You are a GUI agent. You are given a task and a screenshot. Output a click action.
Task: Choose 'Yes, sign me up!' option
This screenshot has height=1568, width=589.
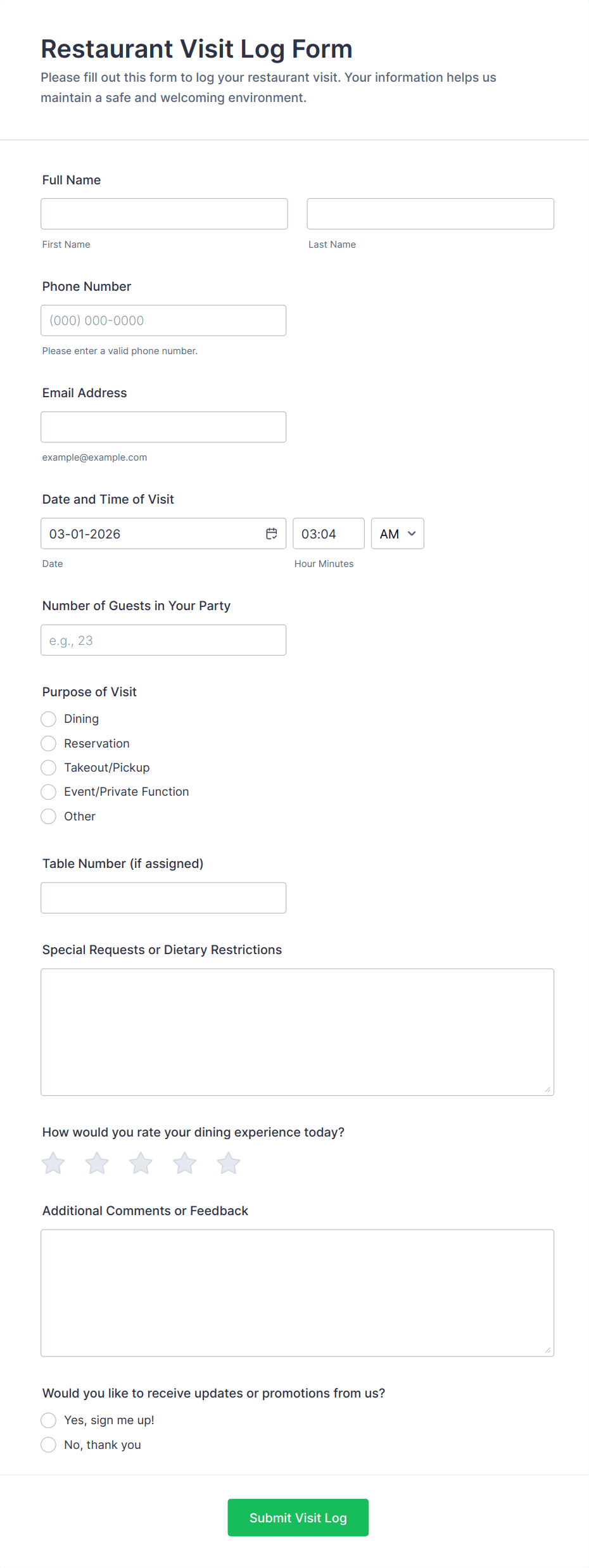coord(49,1420)
